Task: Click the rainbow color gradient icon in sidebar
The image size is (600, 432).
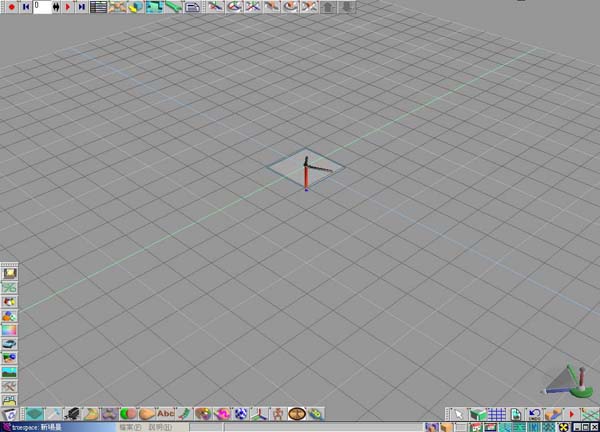Action: click(x=9, y=329)
